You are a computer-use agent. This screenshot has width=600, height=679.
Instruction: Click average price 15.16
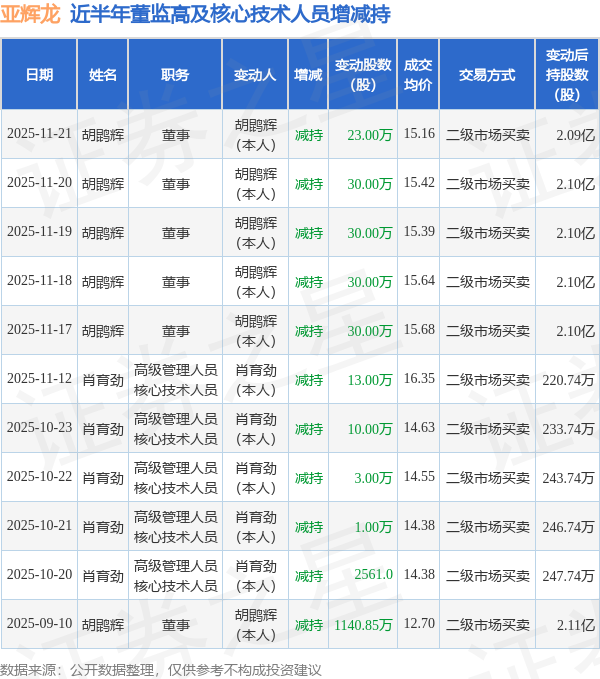click(x=419, y=133)
